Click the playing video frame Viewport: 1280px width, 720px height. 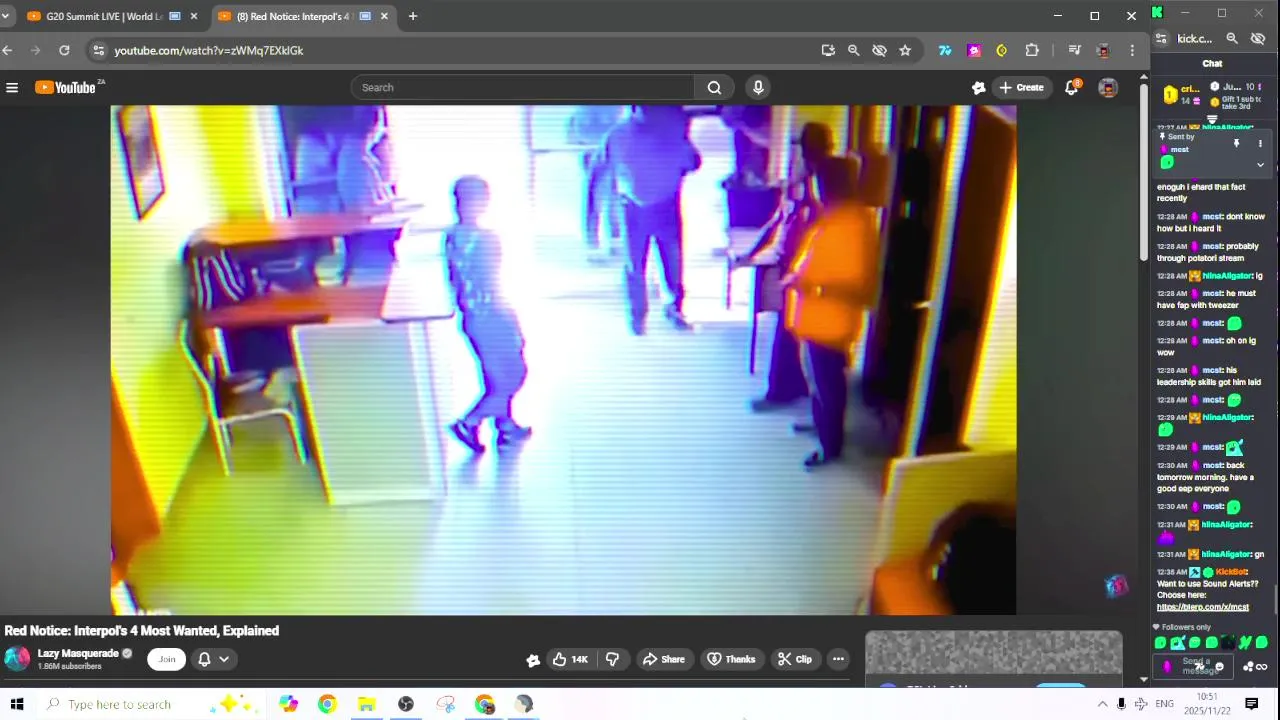click(563, 360)
